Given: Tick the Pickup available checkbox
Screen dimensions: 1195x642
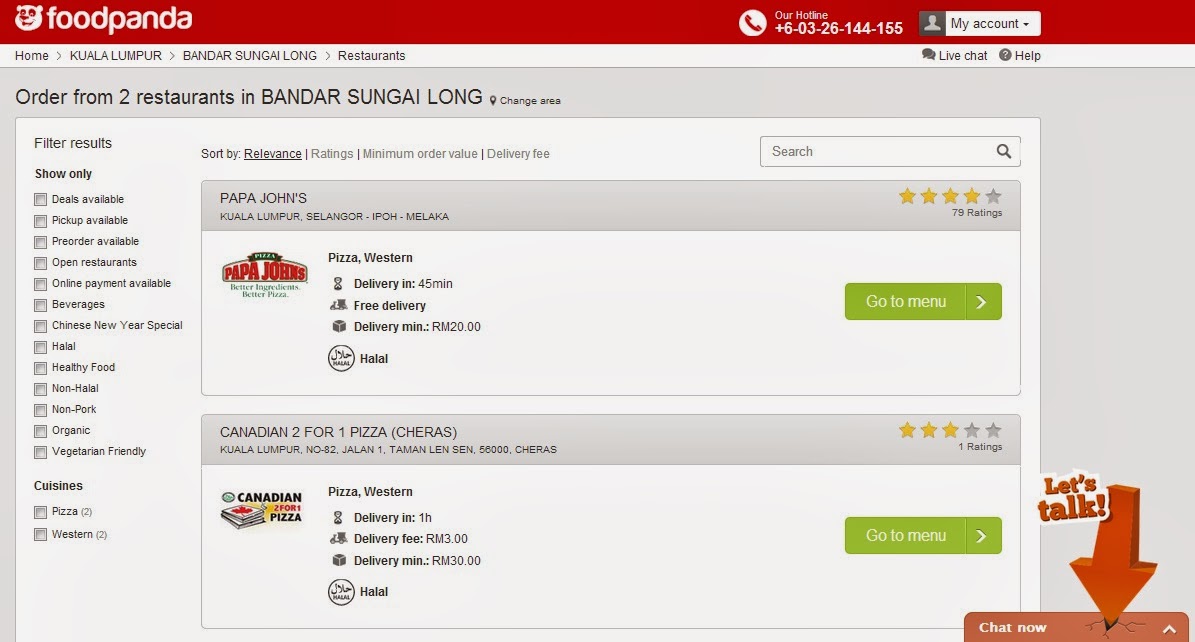Looking at the screenshot, I should tap(40, 221).
